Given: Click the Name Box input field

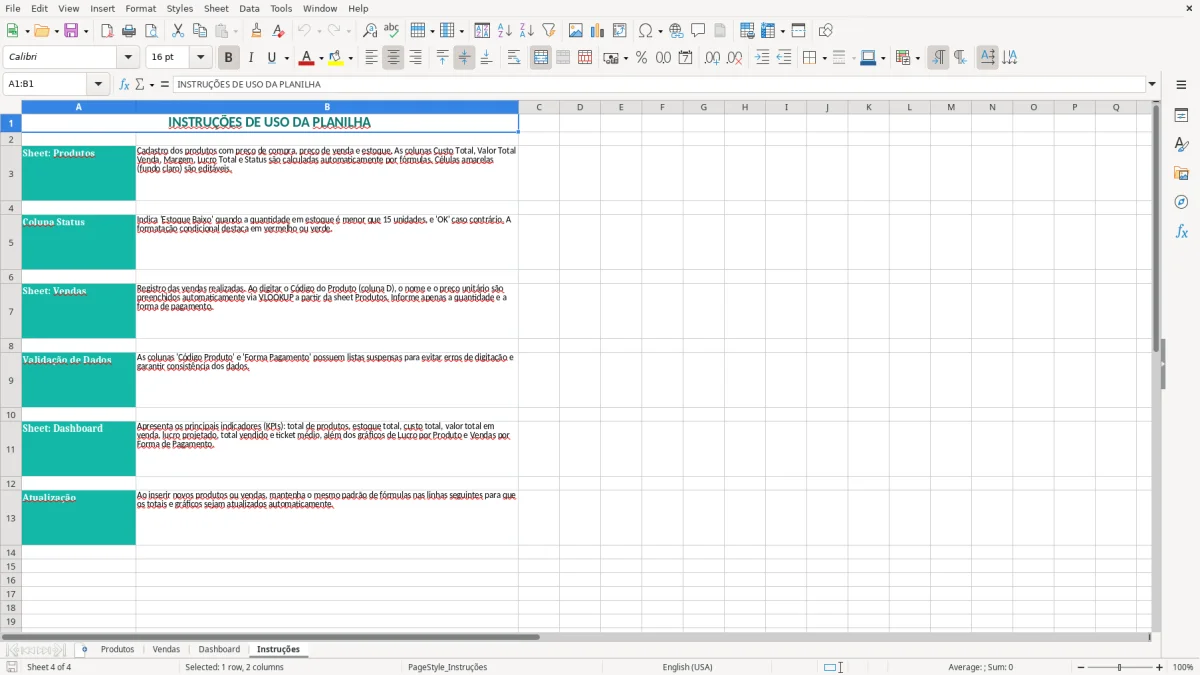Looking at the screenshot, I should [46, 85].
